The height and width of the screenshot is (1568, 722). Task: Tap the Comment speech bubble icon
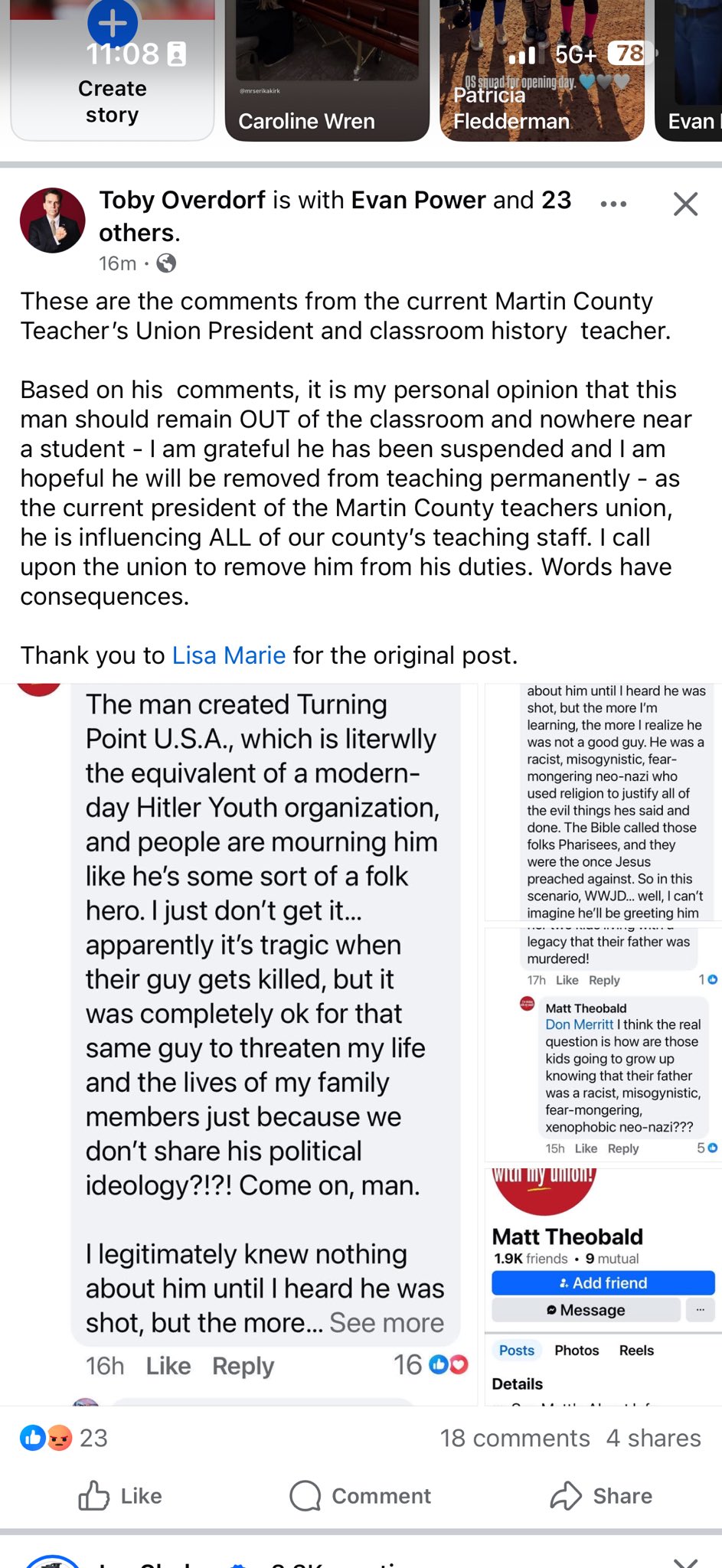click(305, 1495)
